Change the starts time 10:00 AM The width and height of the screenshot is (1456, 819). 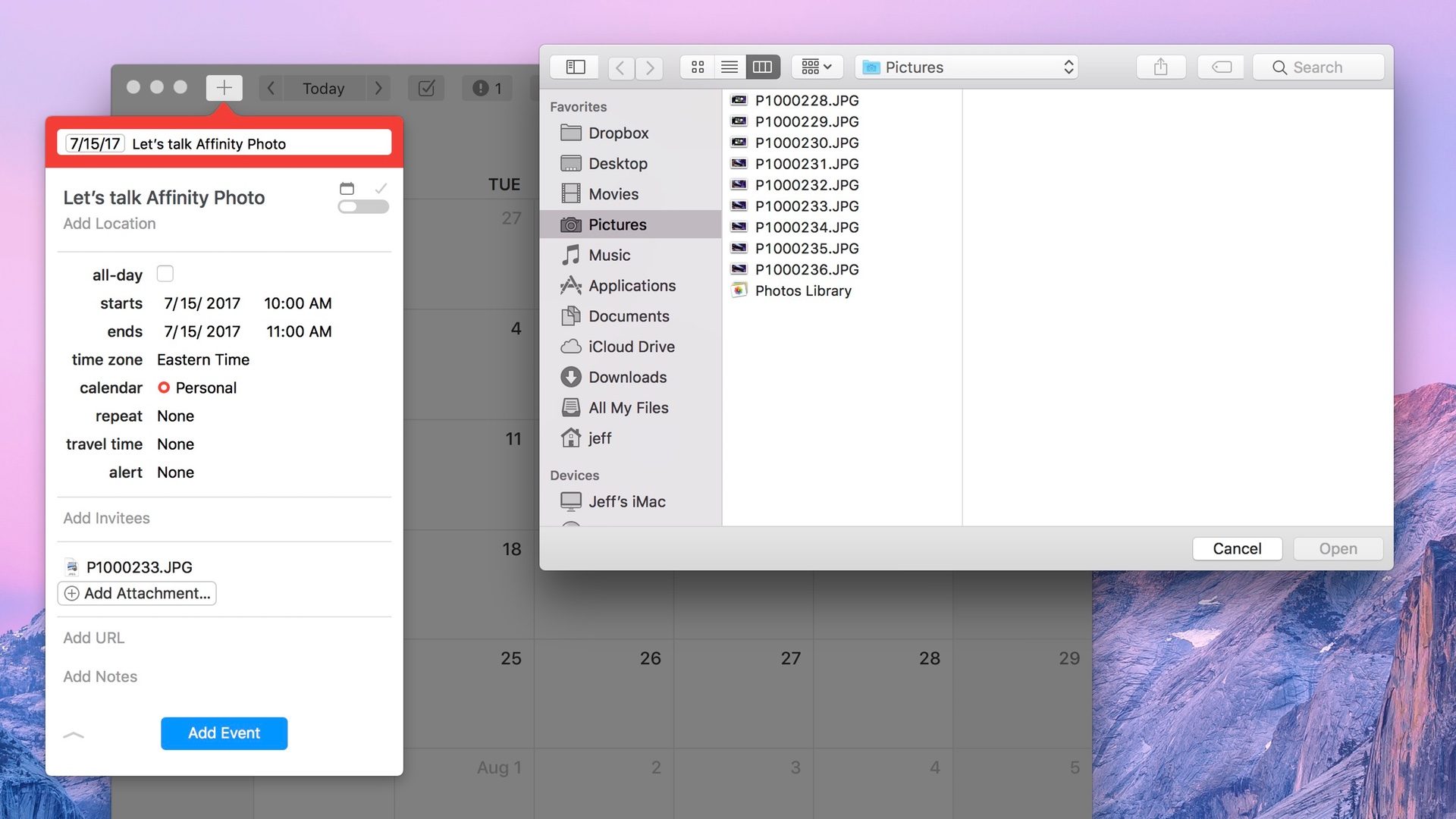tap(297, 303)
